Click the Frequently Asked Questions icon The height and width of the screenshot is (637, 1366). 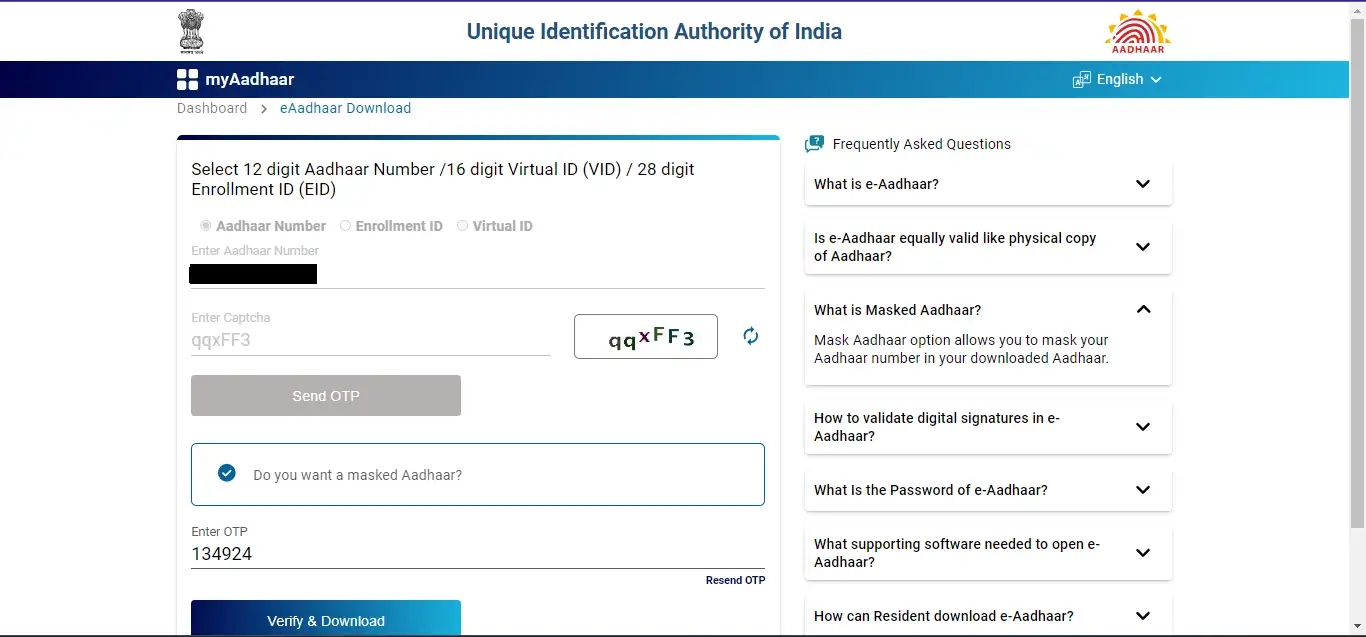point(815,143)
